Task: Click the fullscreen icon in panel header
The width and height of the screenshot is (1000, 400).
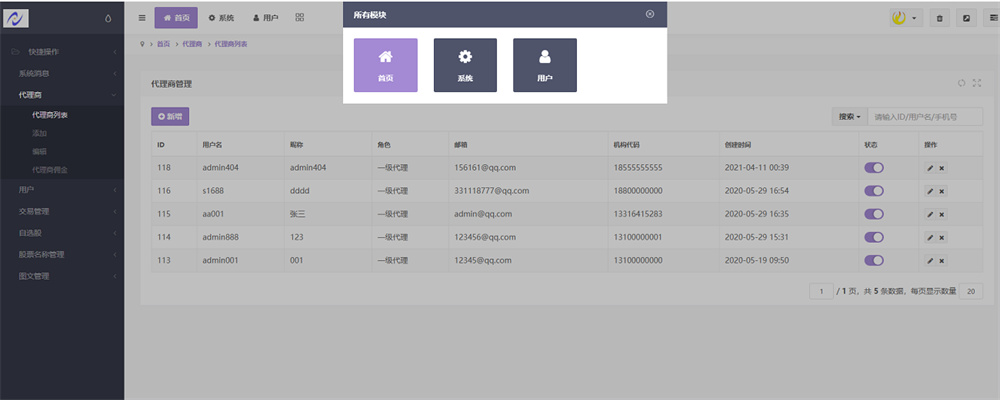Action: coord(977,84)
